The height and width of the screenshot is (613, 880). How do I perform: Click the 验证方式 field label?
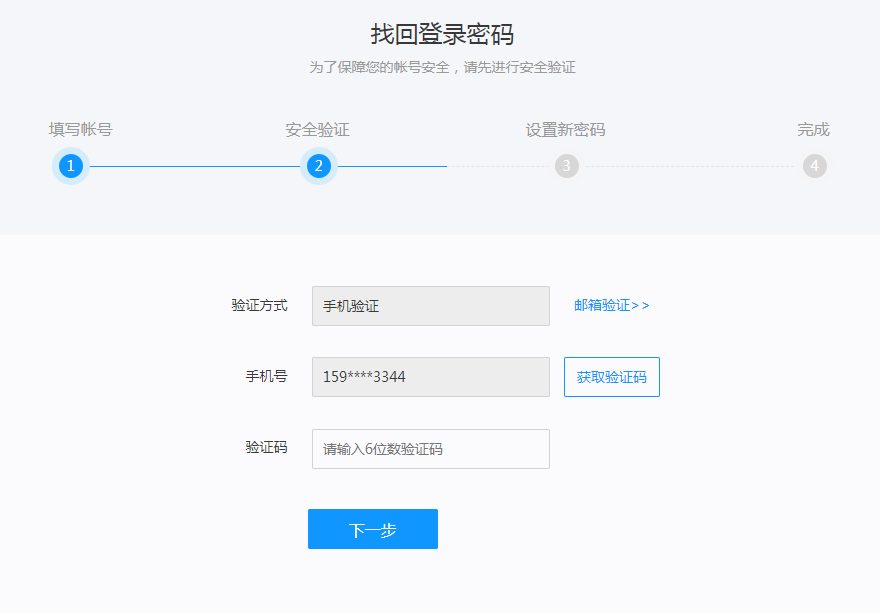[257, 305]
